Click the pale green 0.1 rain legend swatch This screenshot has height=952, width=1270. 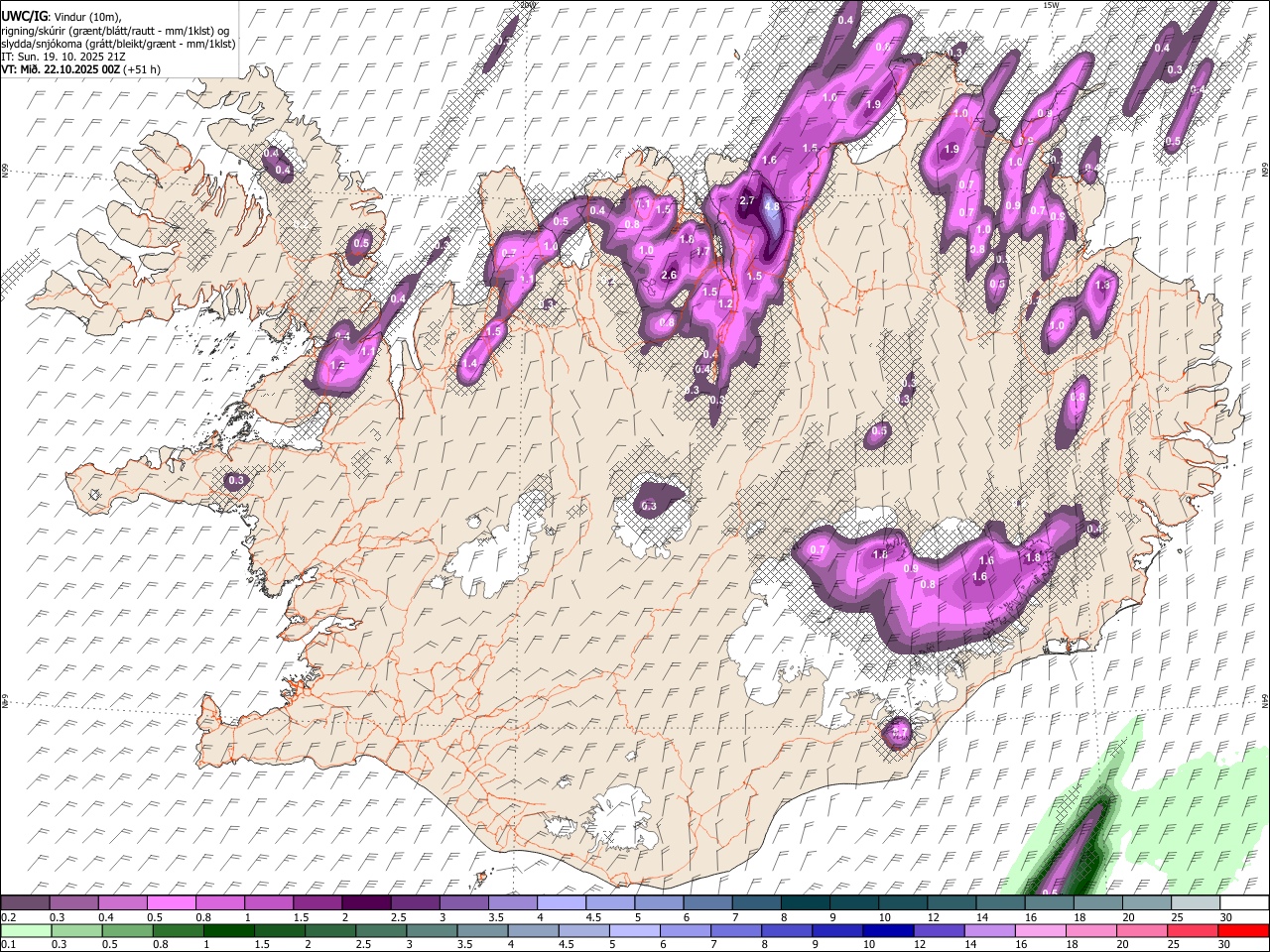click(25, 930)
